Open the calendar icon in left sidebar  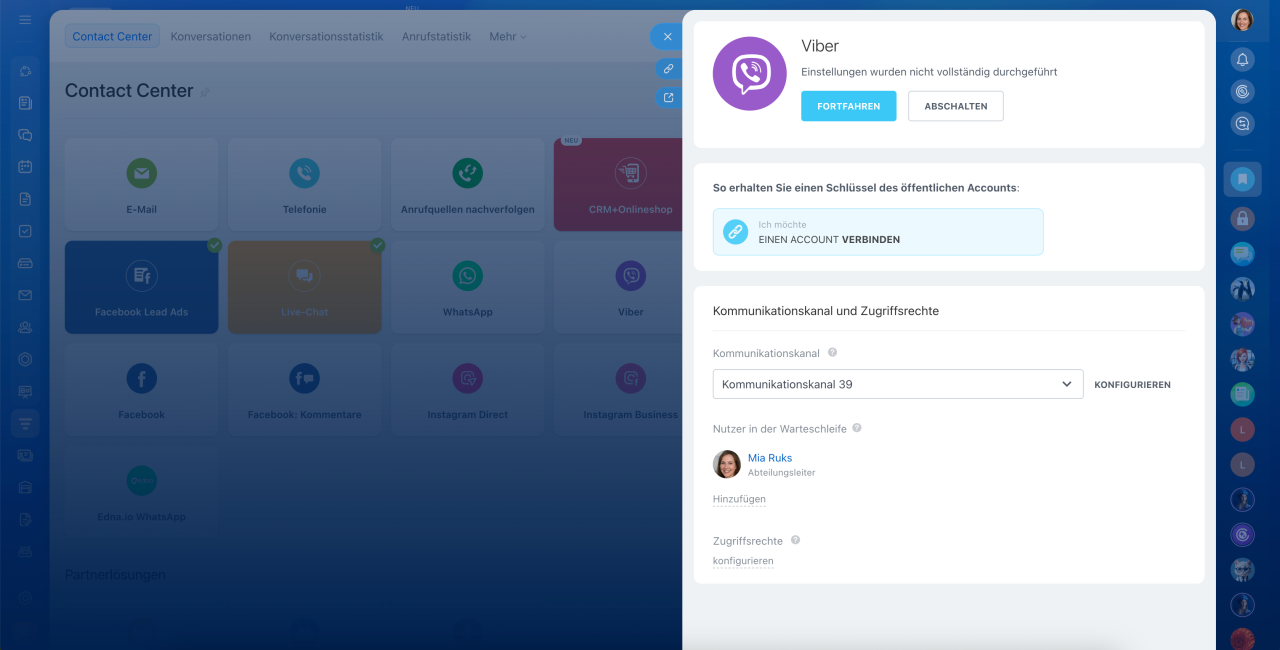[25, 167]
